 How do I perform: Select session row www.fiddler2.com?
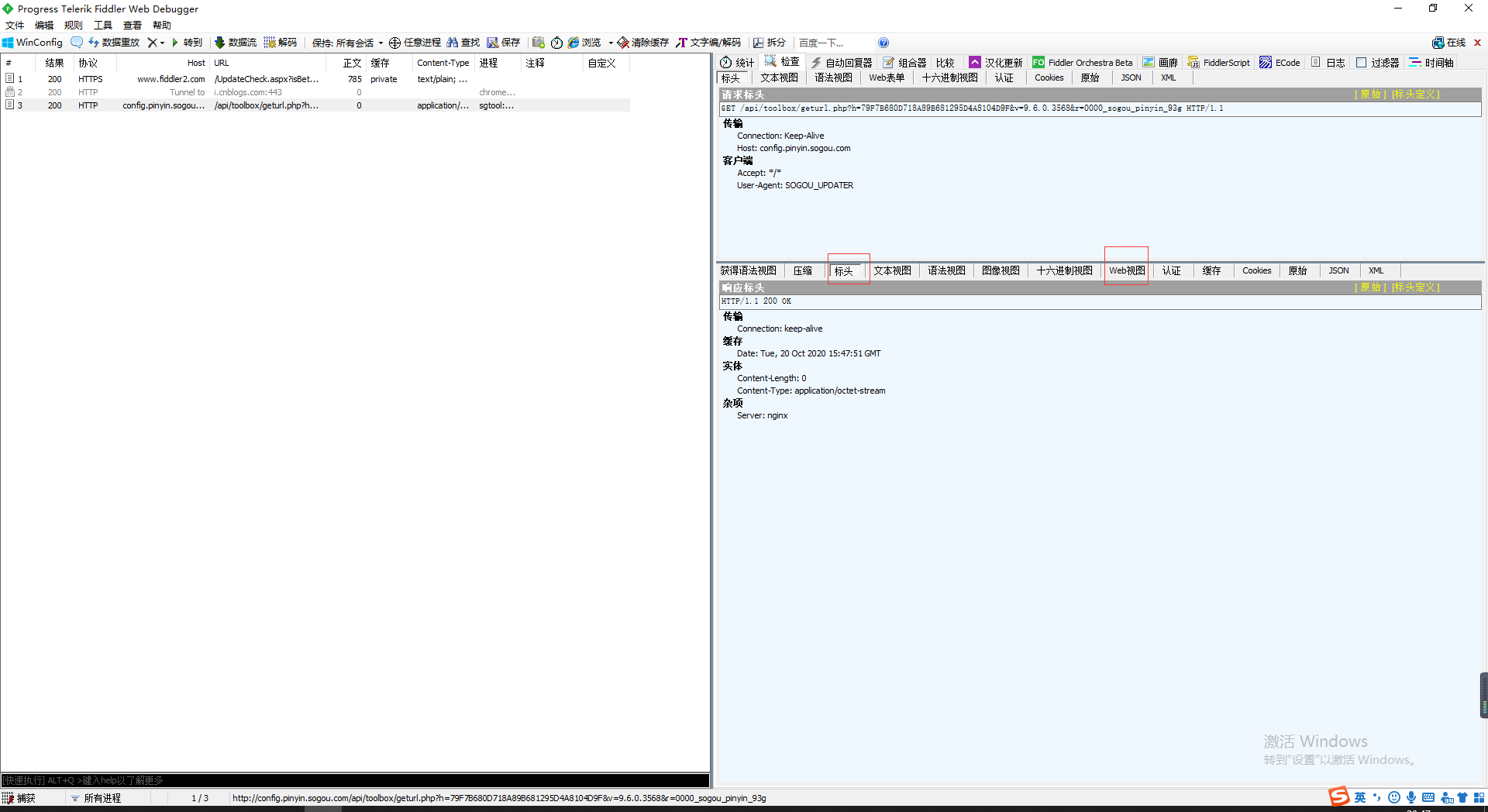(316, 79)
